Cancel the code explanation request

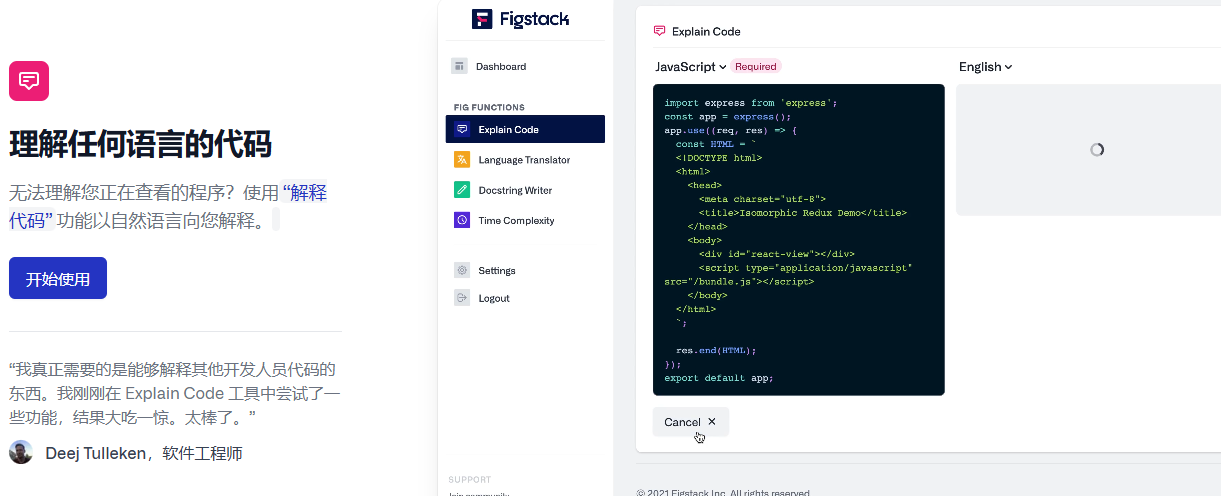click(691, 422)
